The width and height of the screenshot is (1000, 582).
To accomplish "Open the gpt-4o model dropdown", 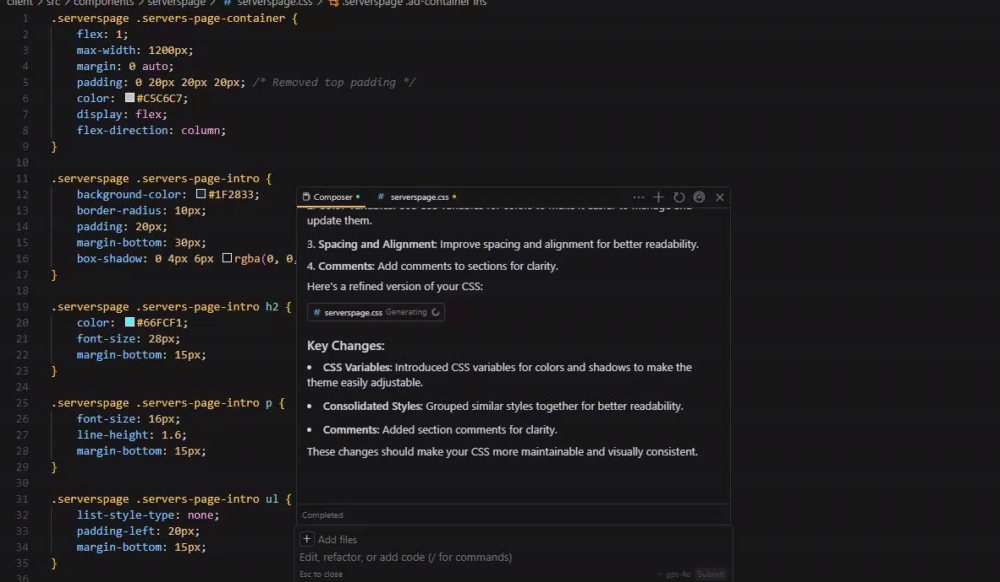I will coord(674,574).
